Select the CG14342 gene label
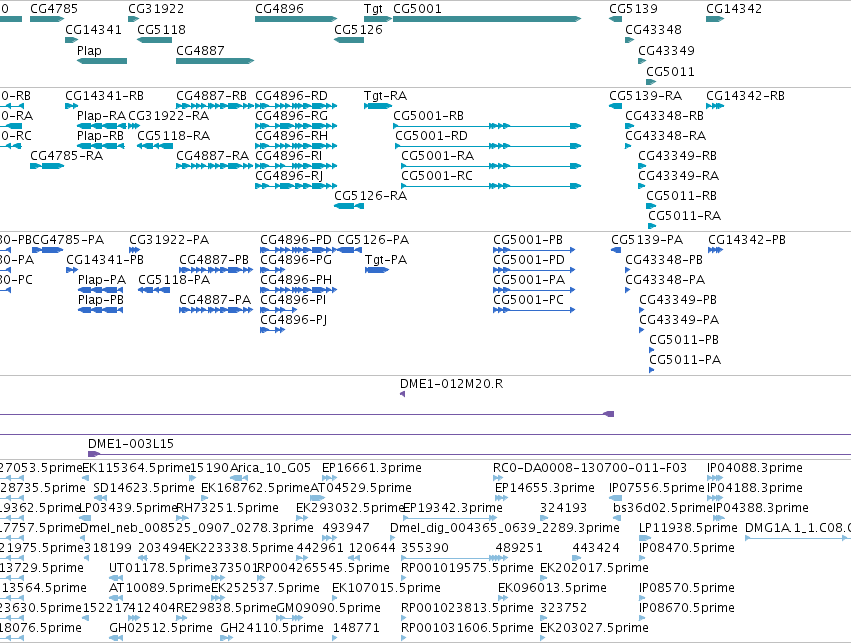Viewport: 851px width, 643px height. click(x=734, y=9)
